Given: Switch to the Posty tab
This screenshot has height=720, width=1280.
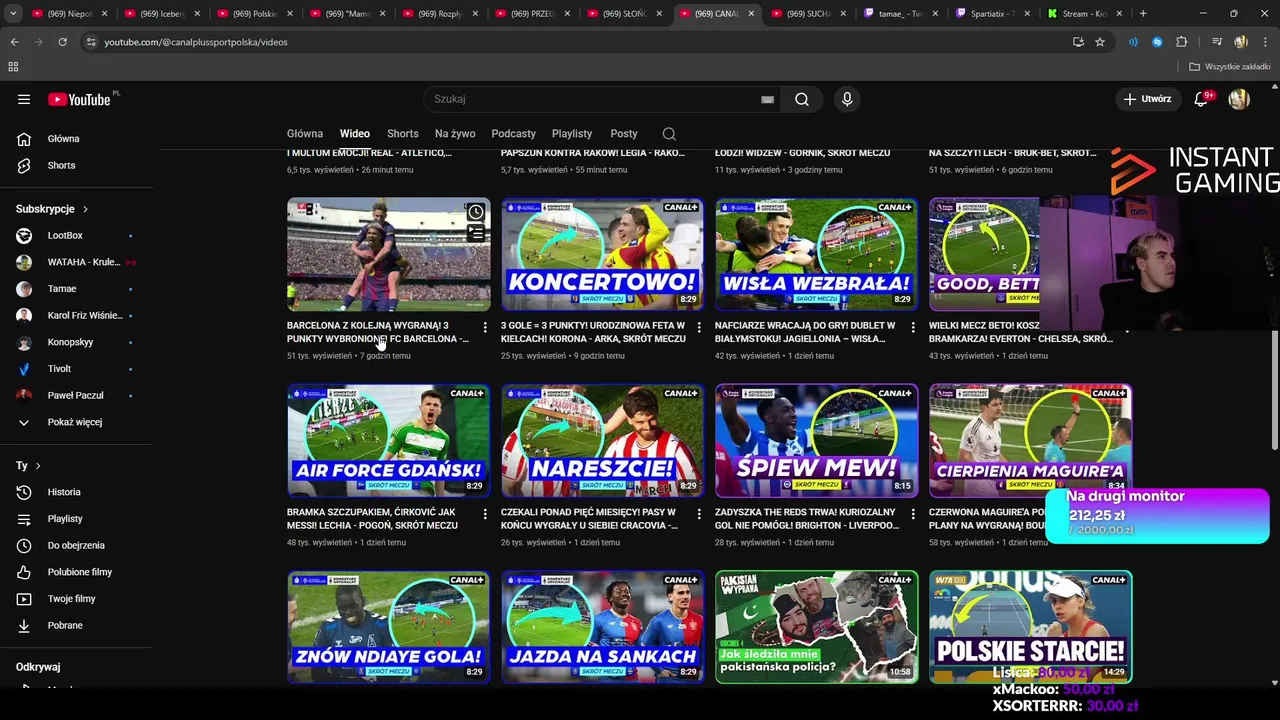Looking at the screenshot, I should point(624,134).
